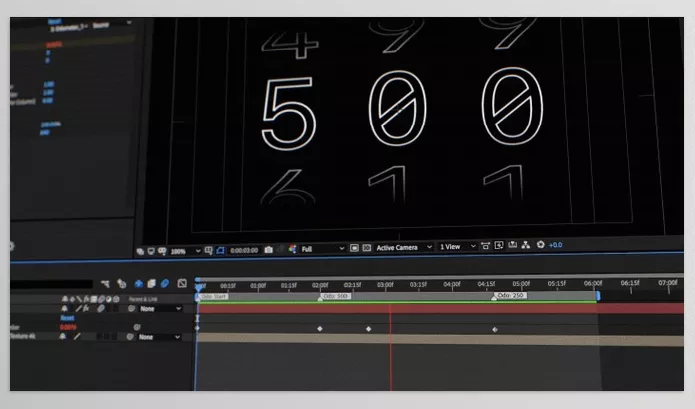Click the Odo: 500 composition marker
Screen dimensions: 695x409
tap(335, 296)
